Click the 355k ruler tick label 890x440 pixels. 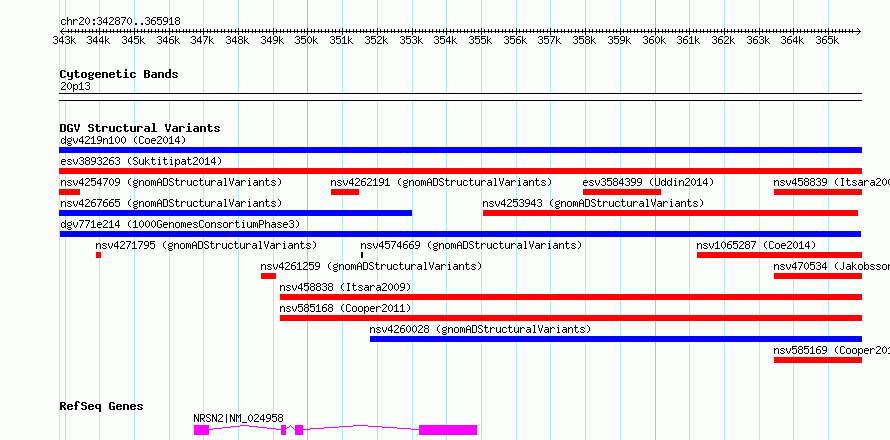(480, 41)
